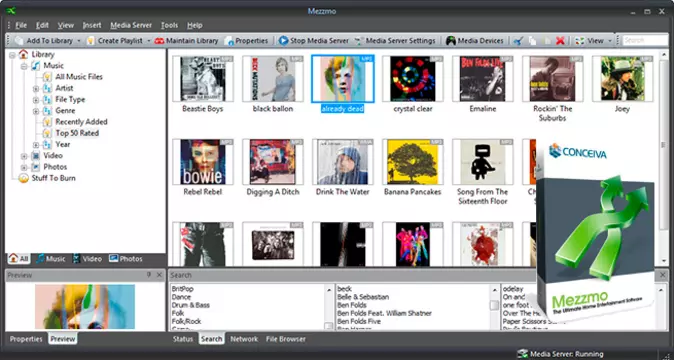Open the View dropdown in the toolbar
The height and width of the screenshot is (360, 674).
[610, 41]
